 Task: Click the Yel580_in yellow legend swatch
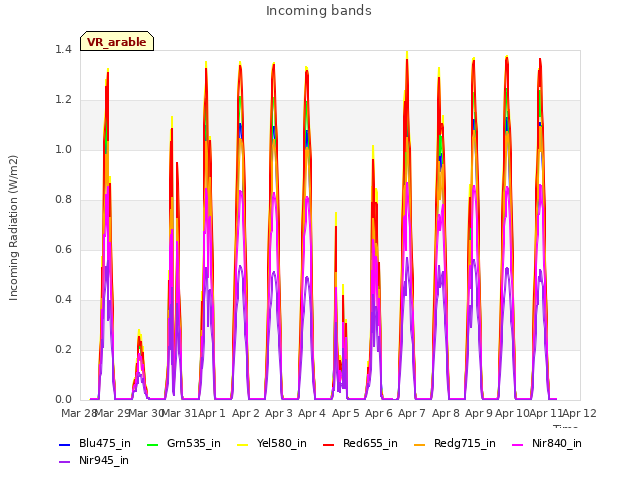point(242,444)
